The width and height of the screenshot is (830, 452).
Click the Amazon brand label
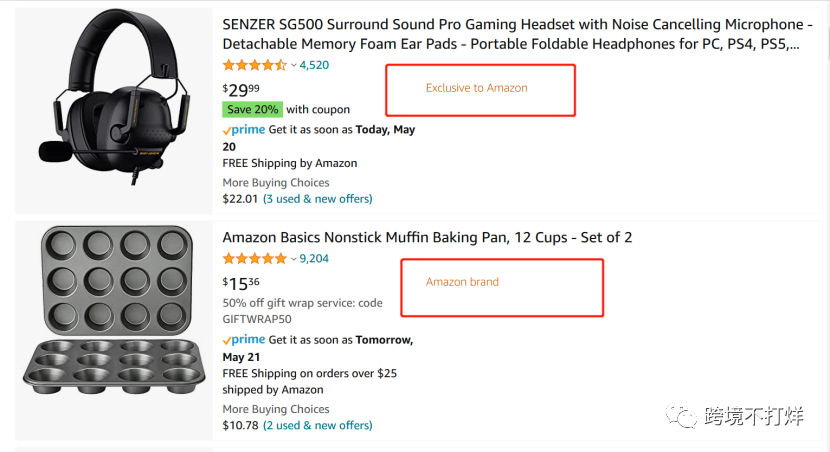[462, 282]
